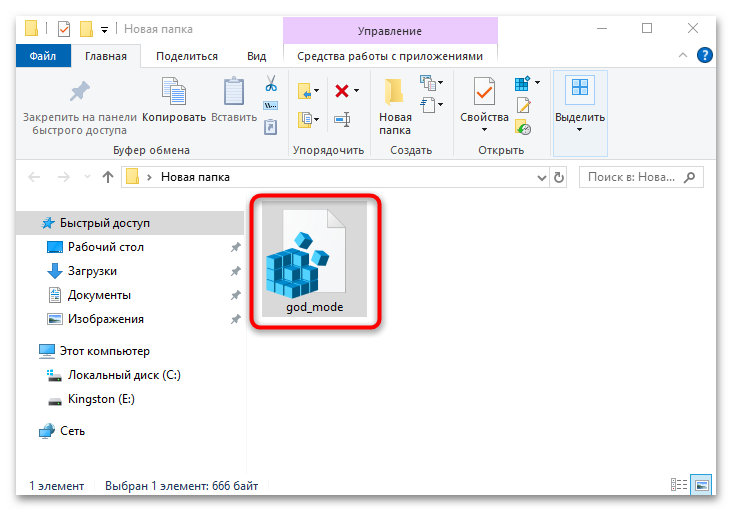Open the easy access dropdown arrow

(440, 105)
